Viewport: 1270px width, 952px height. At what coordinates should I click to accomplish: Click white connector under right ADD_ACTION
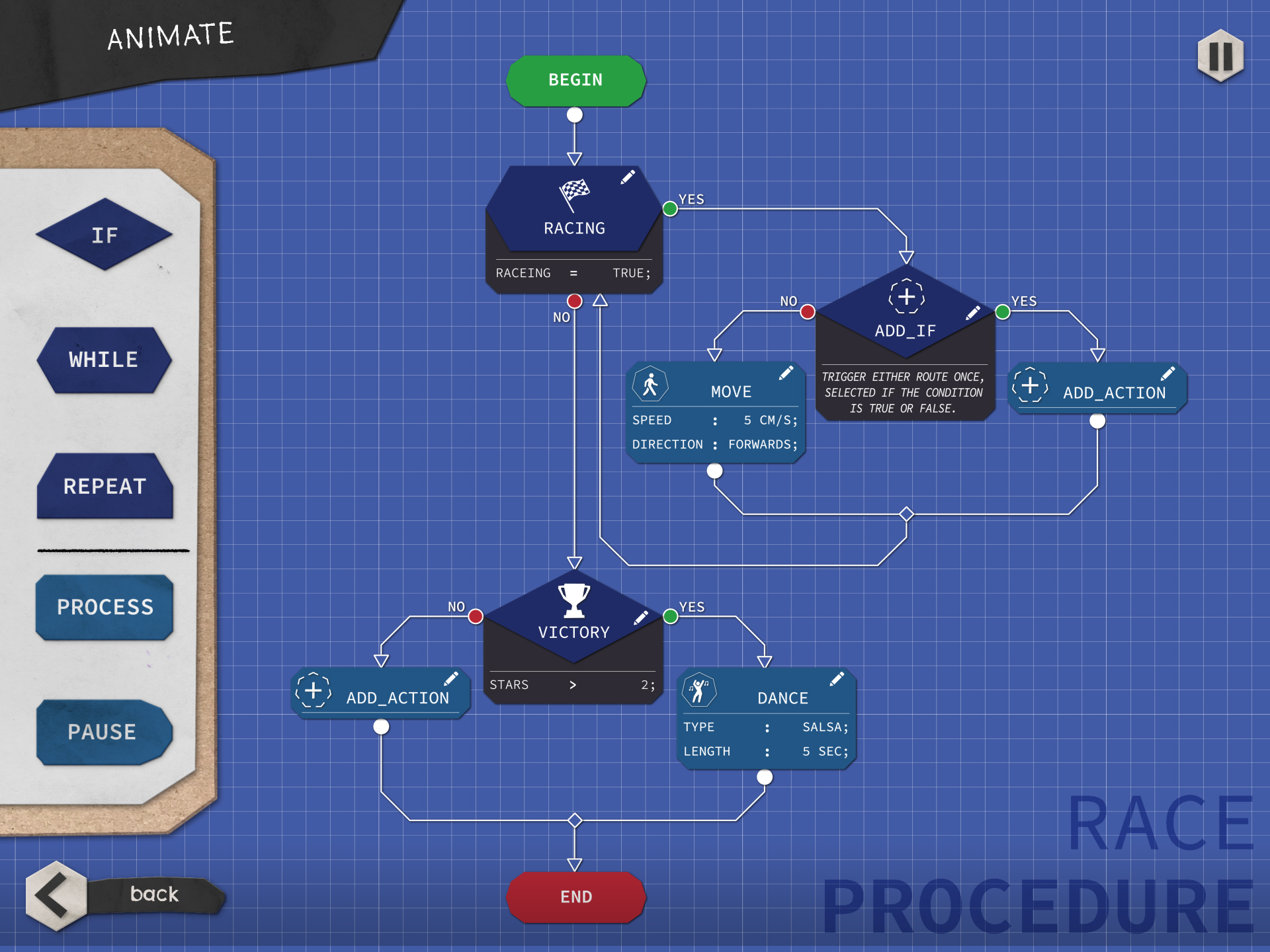pyautogui.click(x=1097, y=421)
